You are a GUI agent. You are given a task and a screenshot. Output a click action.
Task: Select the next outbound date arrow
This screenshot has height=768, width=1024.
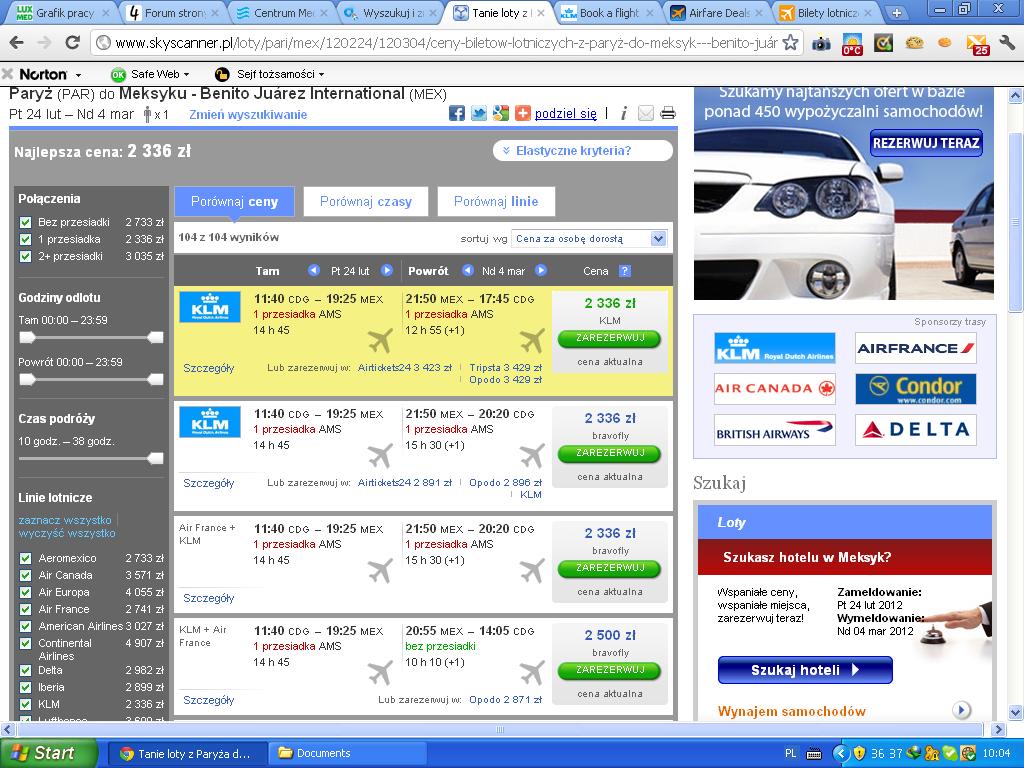pos(387,270)
